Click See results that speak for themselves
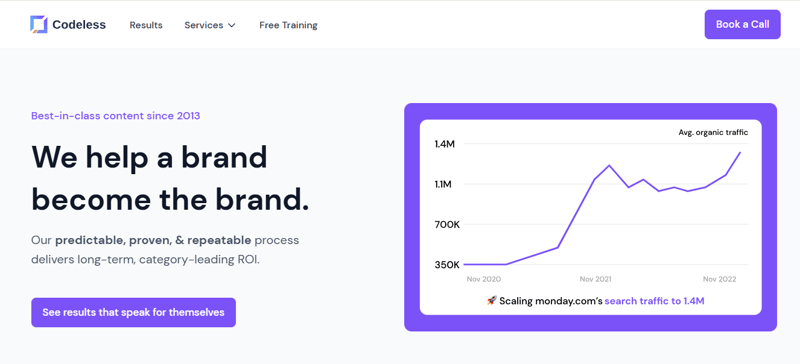 [x=133, y=312]
